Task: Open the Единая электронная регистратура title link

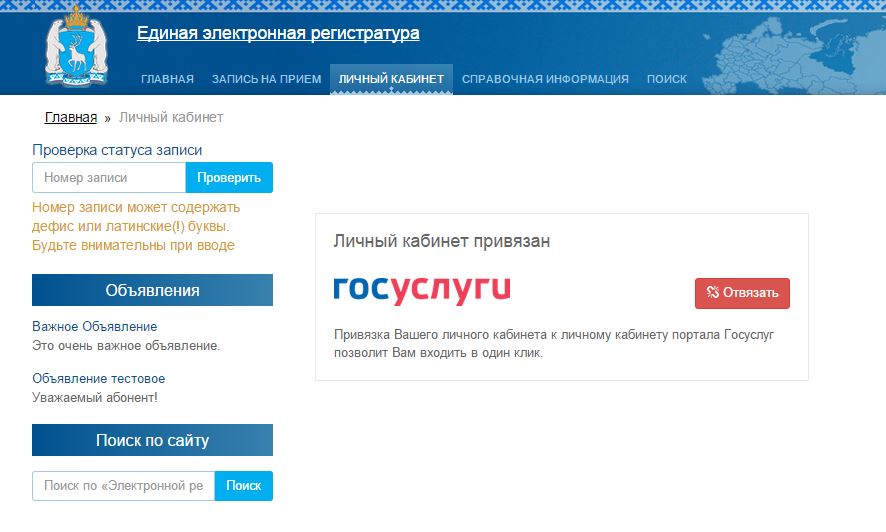Action: pyautogui.click(x=278, y=34)
